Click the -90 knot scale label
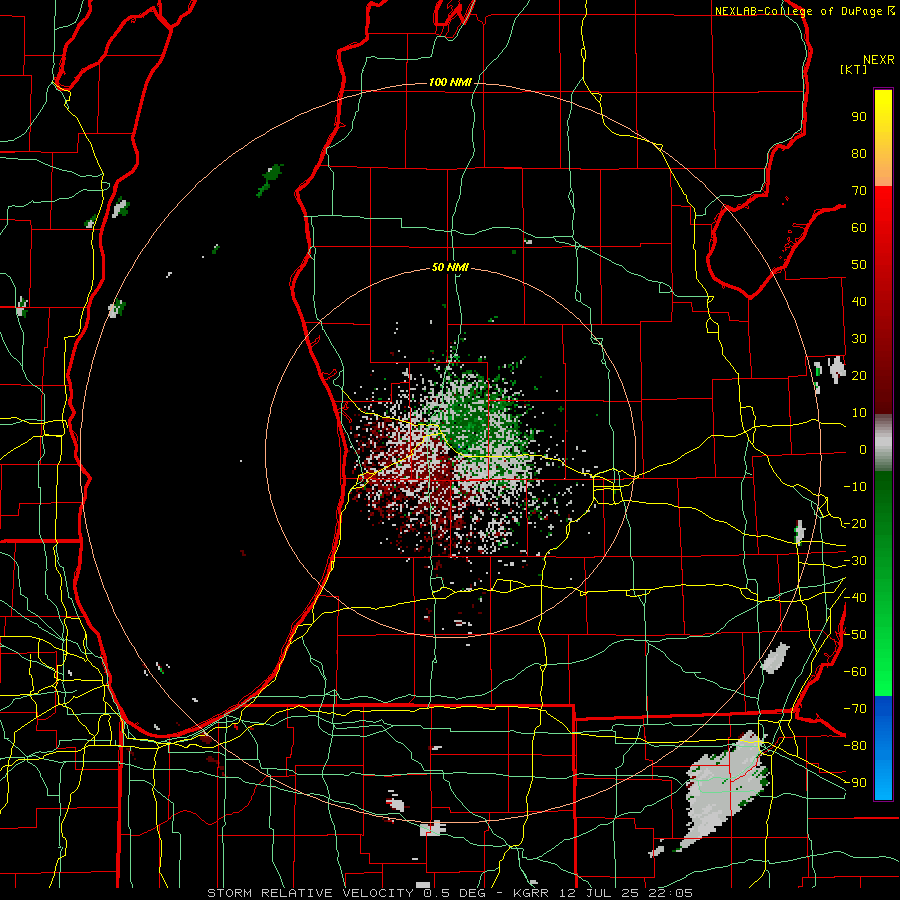 tap(855, 783)
